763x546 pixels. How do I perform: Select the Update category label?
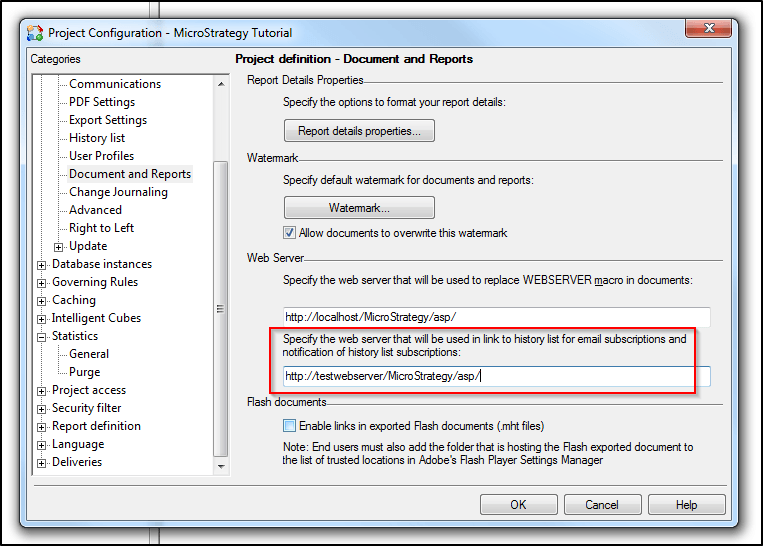(x=88, y=246)
